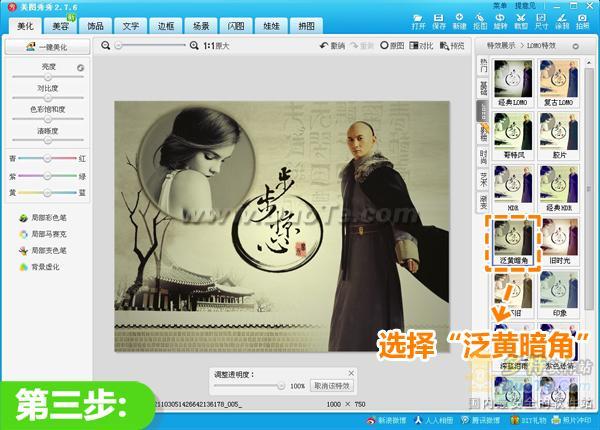Click the zoom-out magnifier icon
600x430 pixels.
click(106, 46)
